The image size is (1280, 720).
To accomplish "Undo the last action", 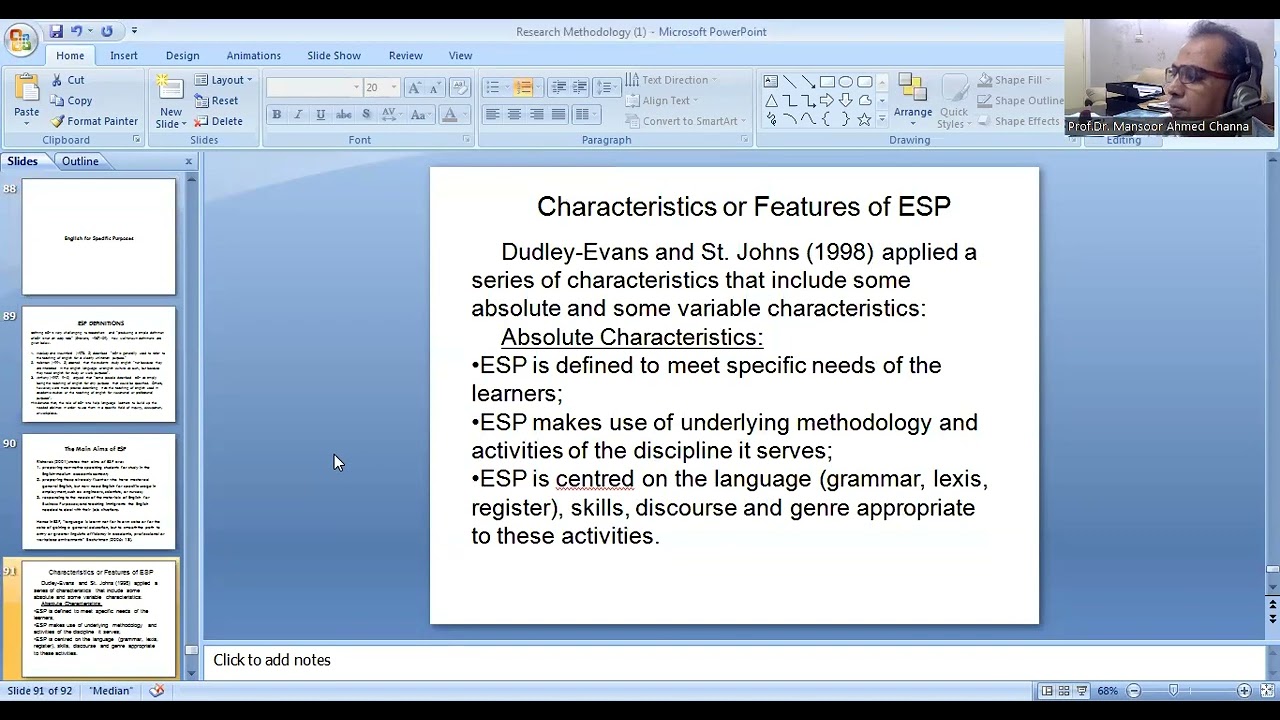I will point(75,31).
